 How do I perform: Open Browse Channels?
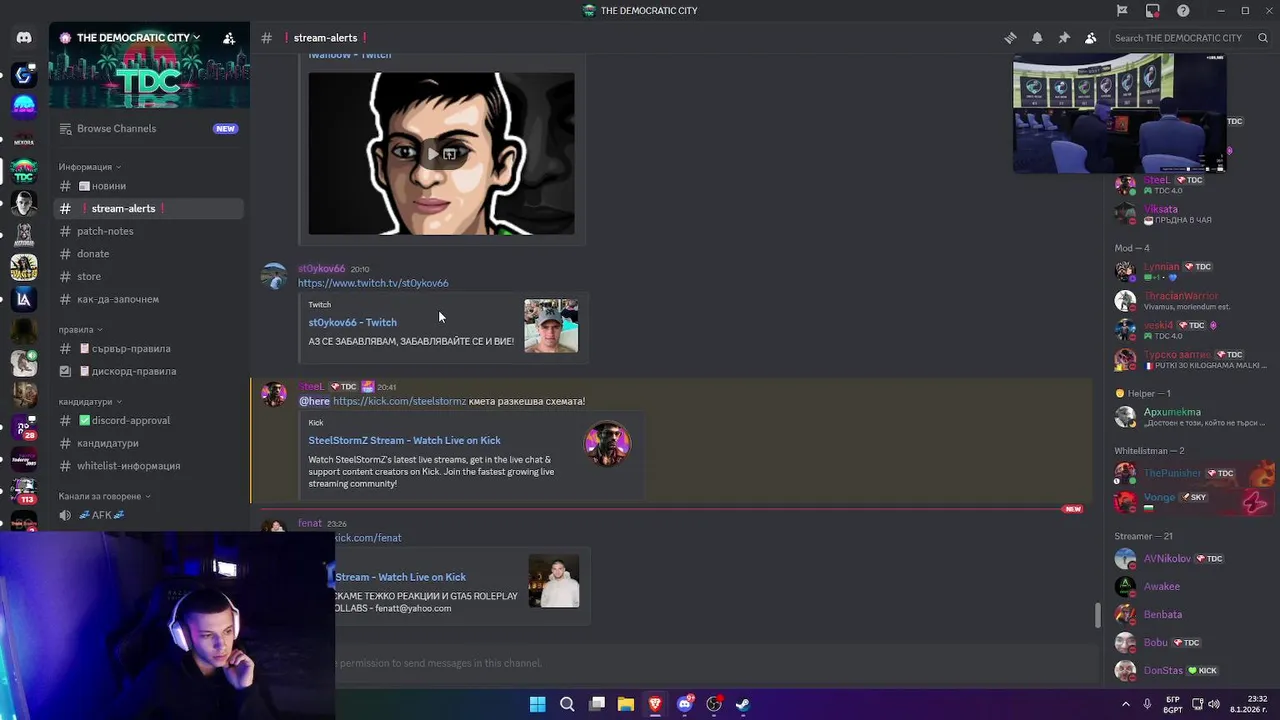pyautogui.click(x=147, y=128)
